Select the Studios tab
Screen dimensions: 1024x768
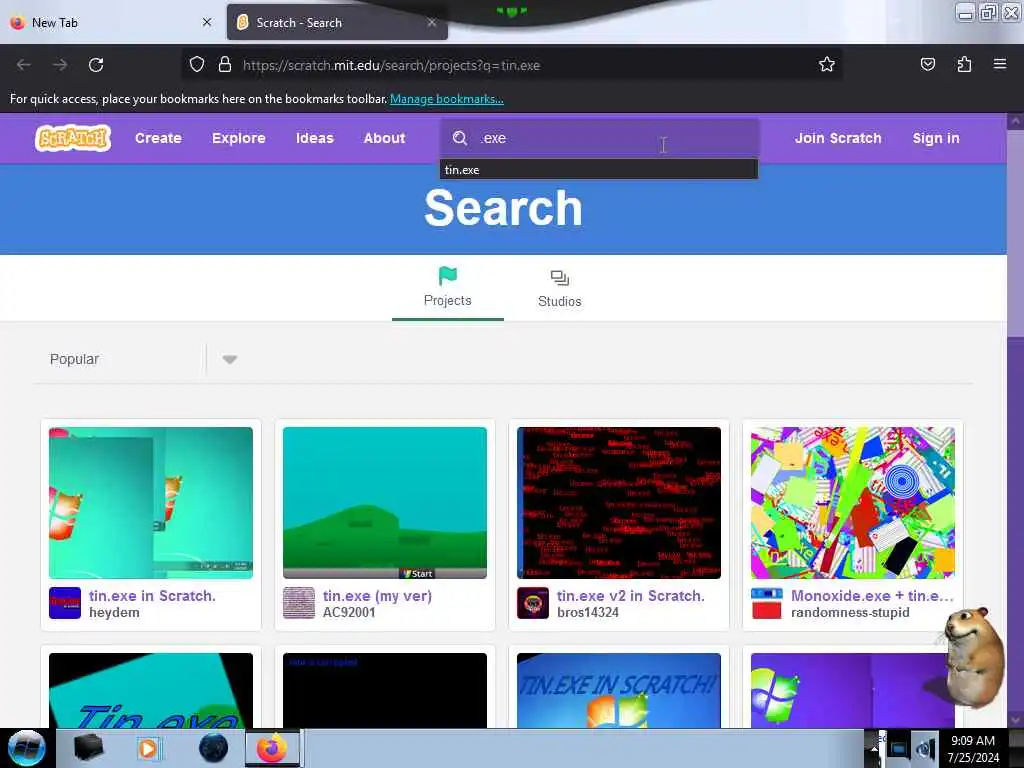(560, 287)
